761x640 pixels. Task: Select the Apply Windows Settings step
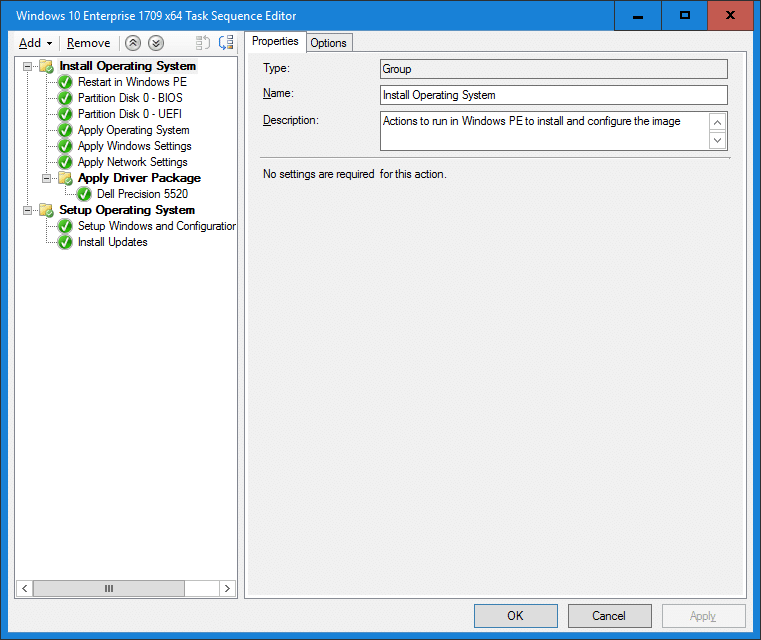[x=134, y=146]
